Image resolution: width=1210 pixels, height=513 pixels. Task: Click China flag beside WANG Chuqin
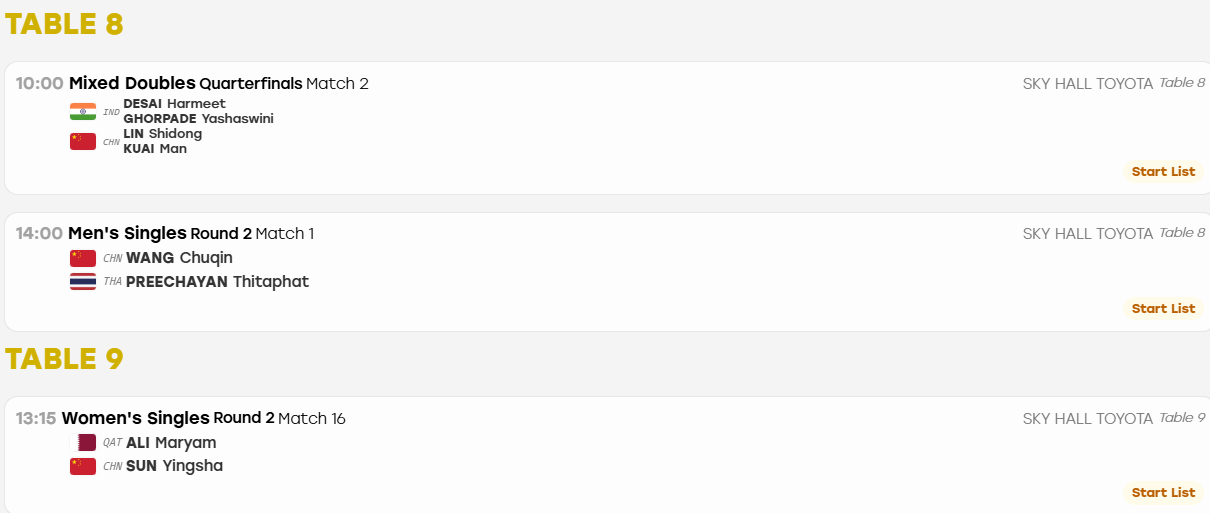(x=83, y=258)
